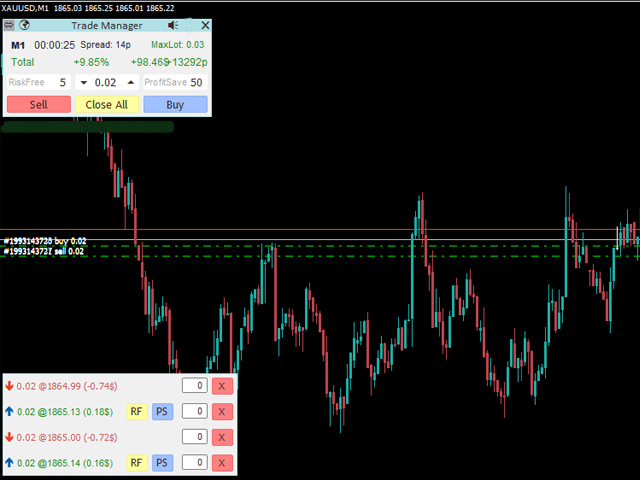Click input box of 1864.99 sell order

195,386
